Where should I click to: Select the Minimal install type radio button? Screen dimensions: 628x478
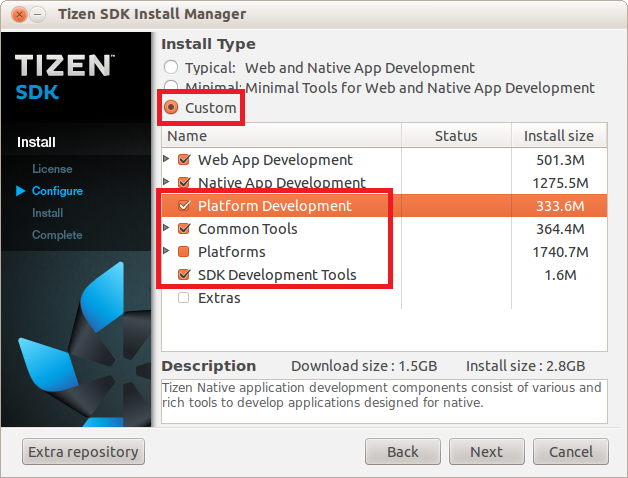point(171,85)
